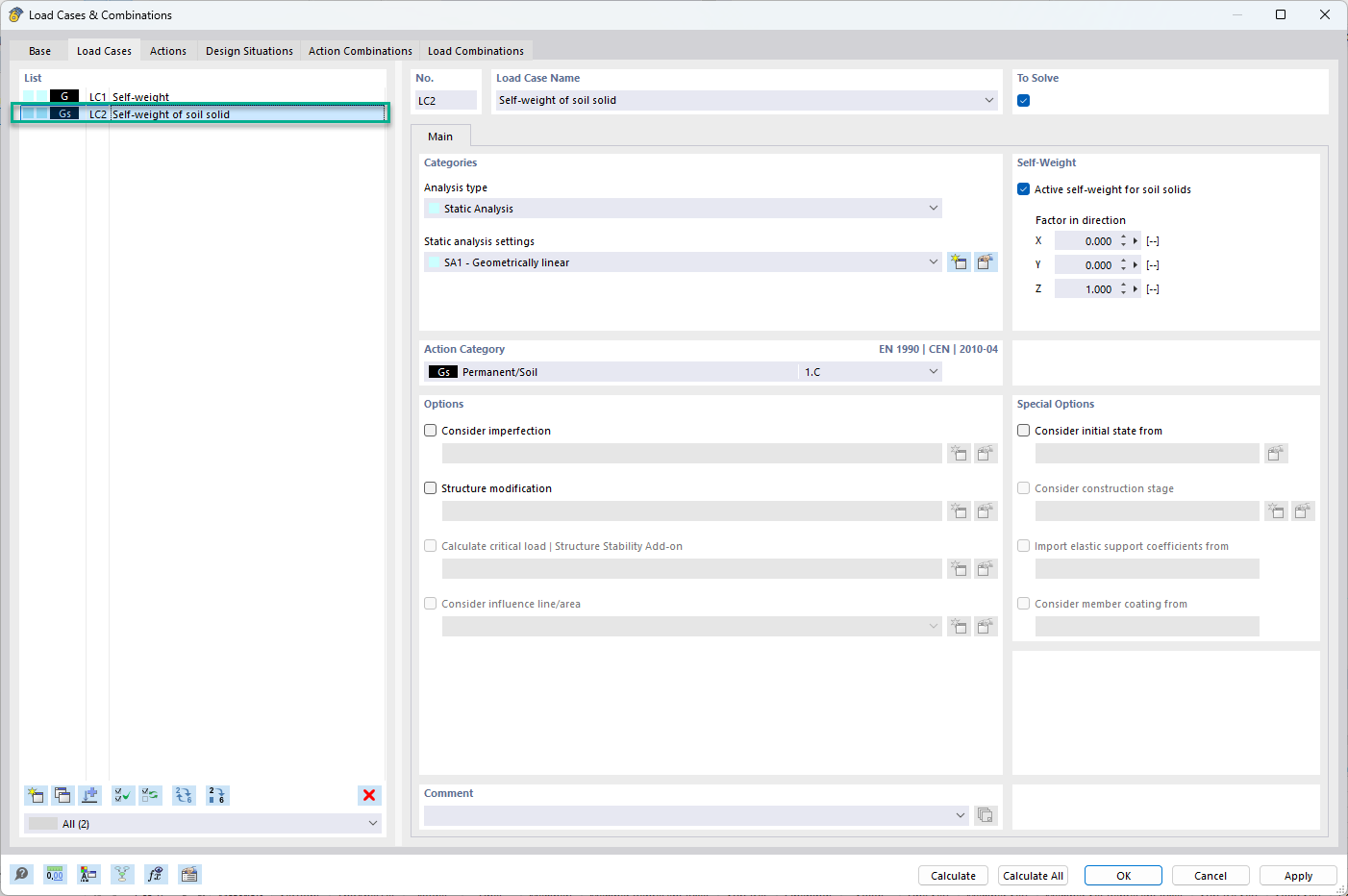Expand the All (2) list filter dropdown
The height and width of the screenshot is (896, 1348).
tap(373, 824)
